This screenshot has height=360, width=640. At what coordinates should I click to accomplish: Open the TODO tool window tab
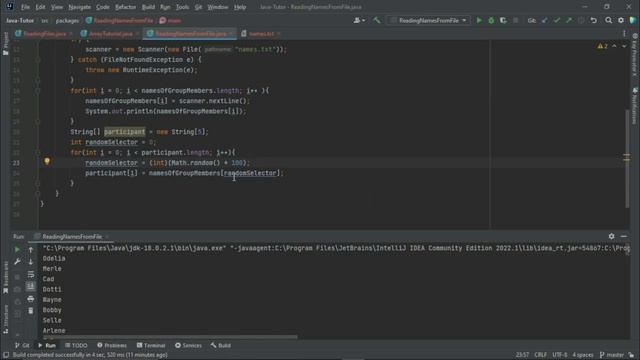(76, 345)
